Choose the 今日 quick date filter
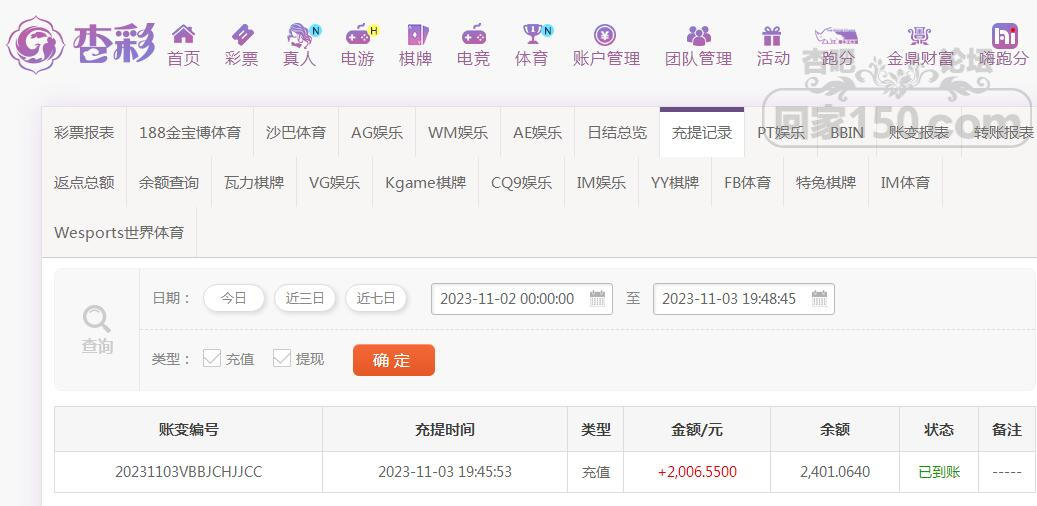Viewport: 1037px width, 506px height. (233, 298)
